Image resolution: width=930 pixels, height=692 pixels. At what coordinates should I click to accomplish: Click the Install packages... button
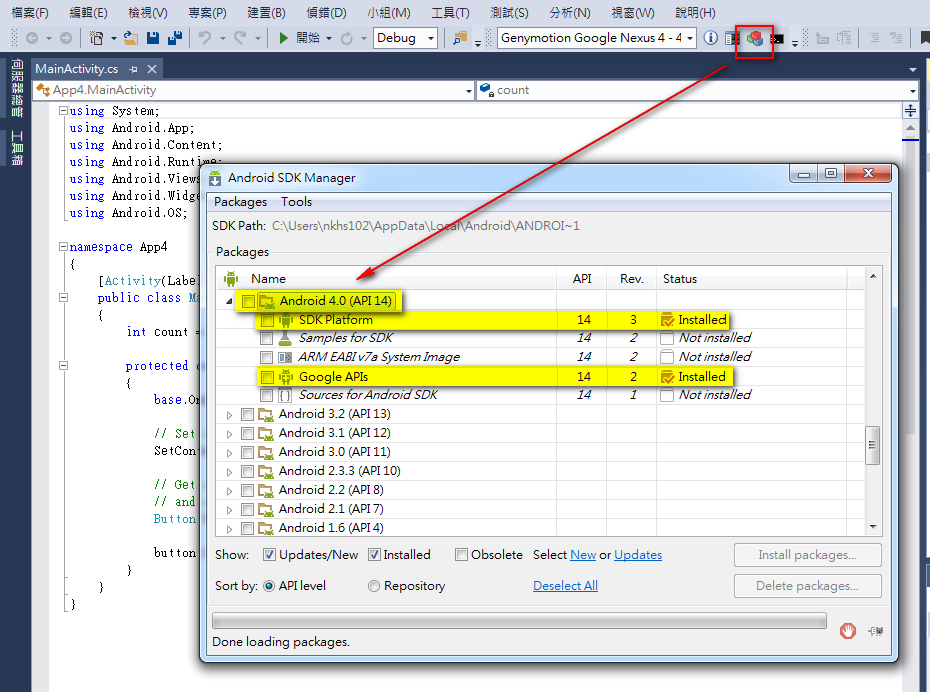click(807, 555)
